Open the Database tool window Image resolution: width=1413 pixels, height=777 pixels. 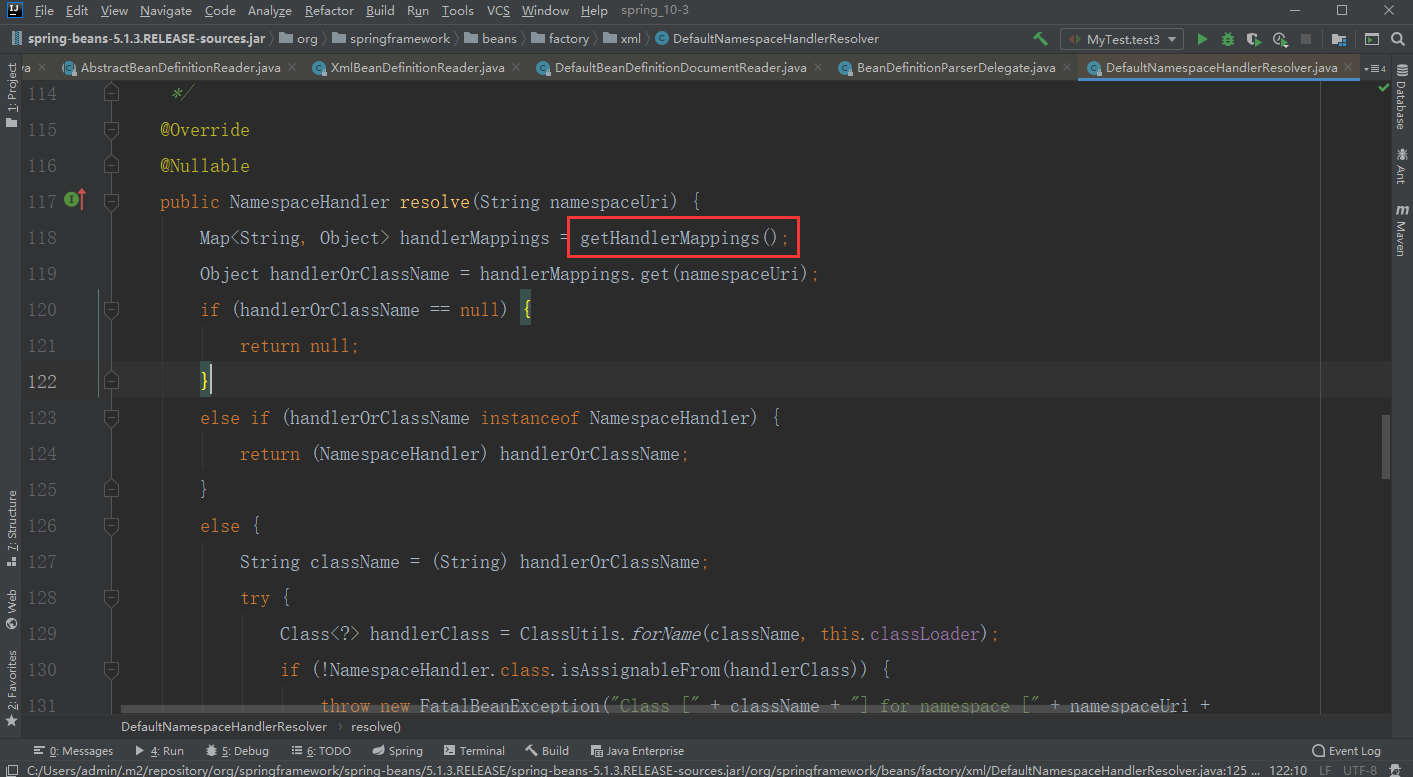(x=1401, y=98)
